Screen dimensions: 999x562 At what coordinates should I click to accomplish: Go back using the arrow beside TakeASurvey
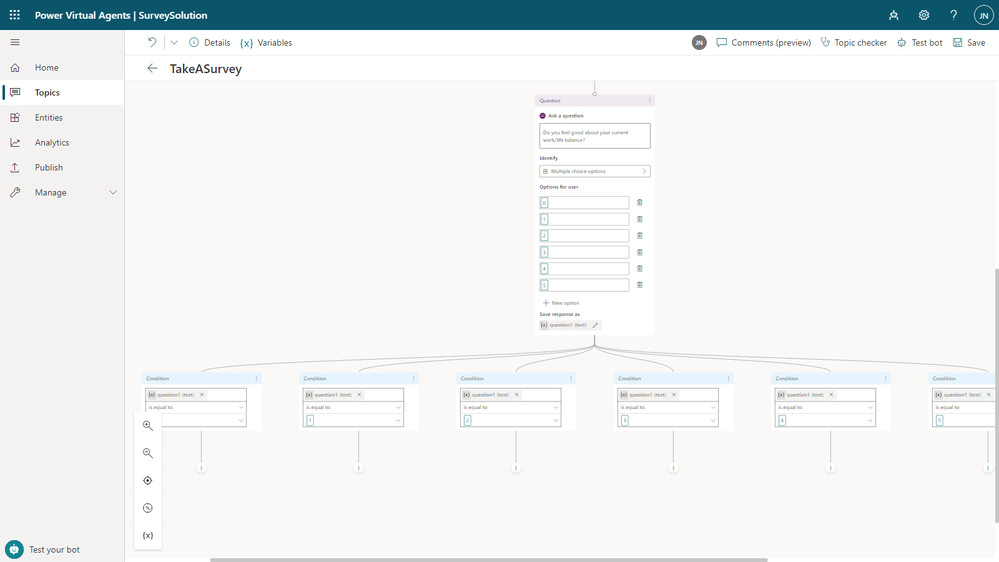(152, 68)
